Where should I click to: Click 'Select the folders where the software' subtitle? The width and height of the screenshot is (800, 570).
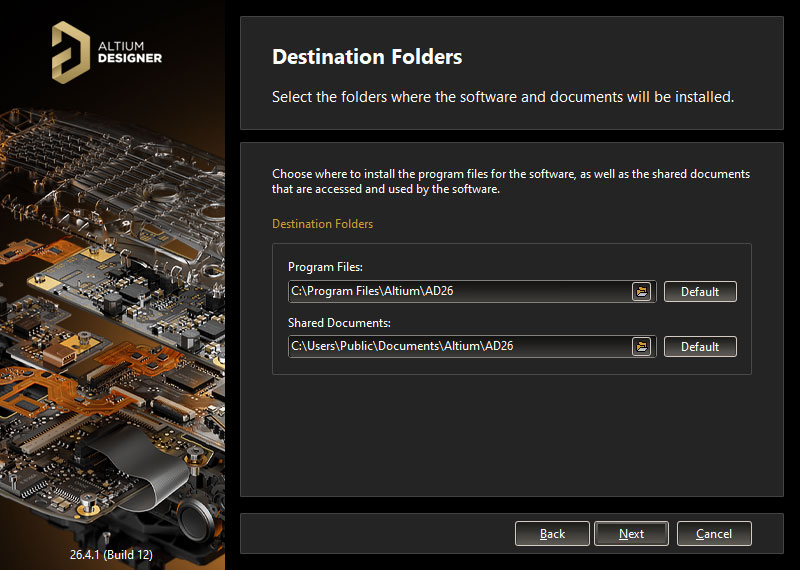pyautogui.click(x=503, y=96)
